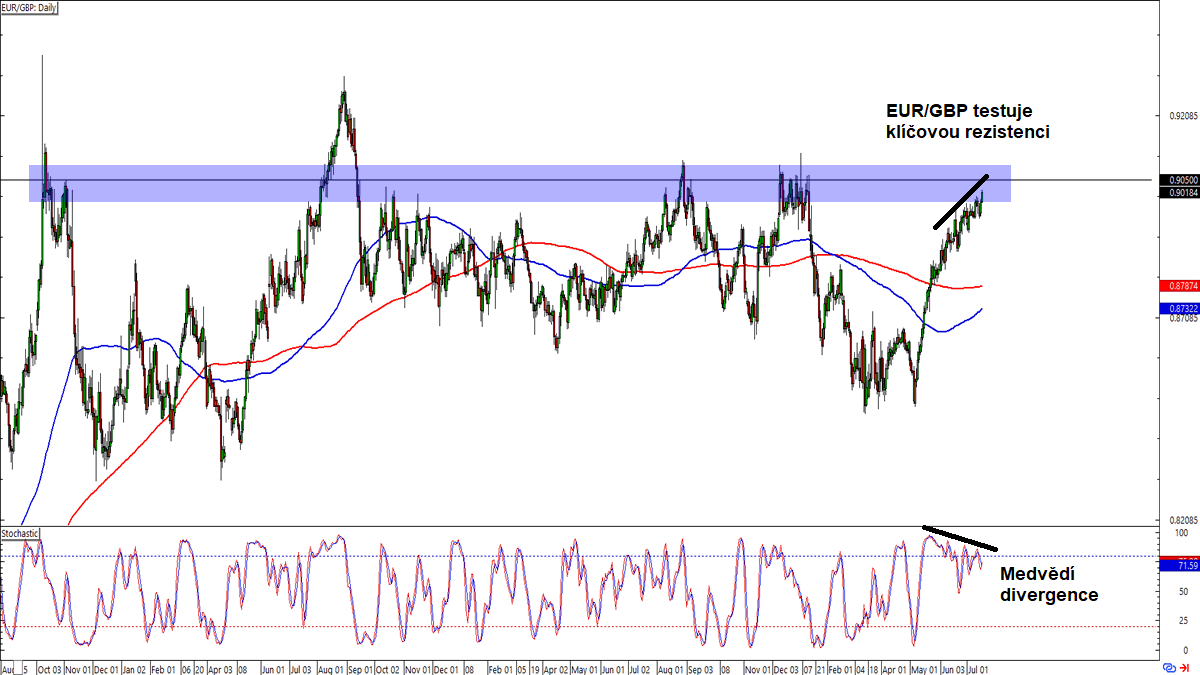Click the Jul 02 date label
Image resolution: width=1200 pixels, height=675 pixels.
tap(640, 668)
